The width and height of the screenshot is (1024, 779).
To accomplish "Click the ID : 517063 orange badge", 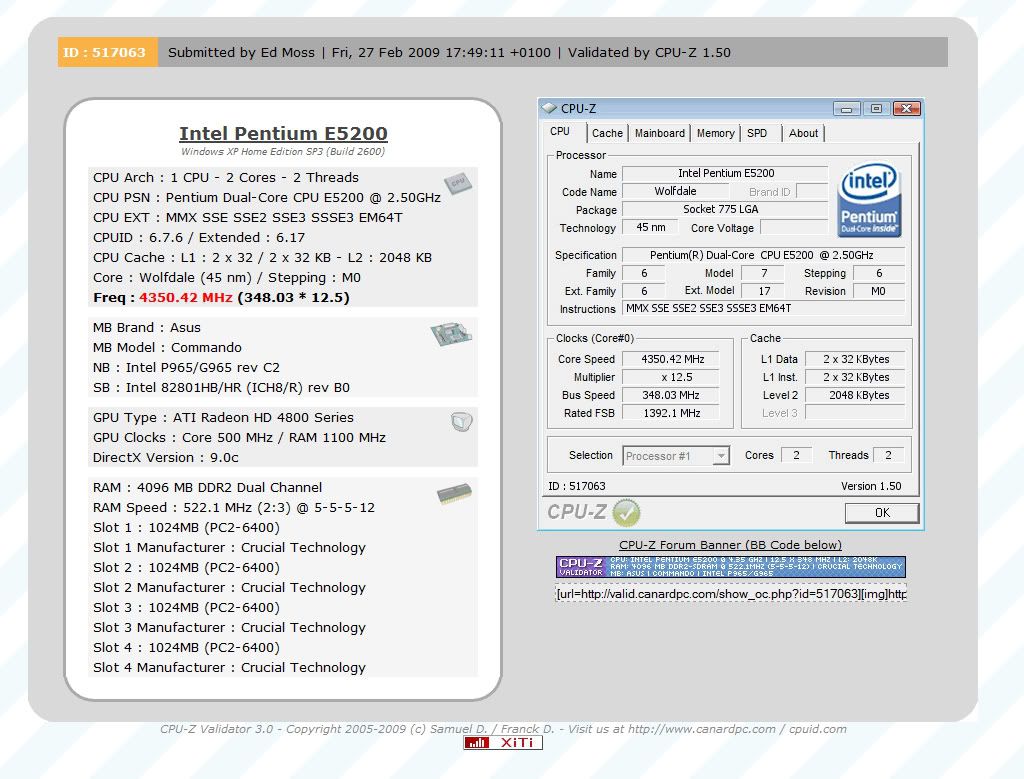I will 108,52.
